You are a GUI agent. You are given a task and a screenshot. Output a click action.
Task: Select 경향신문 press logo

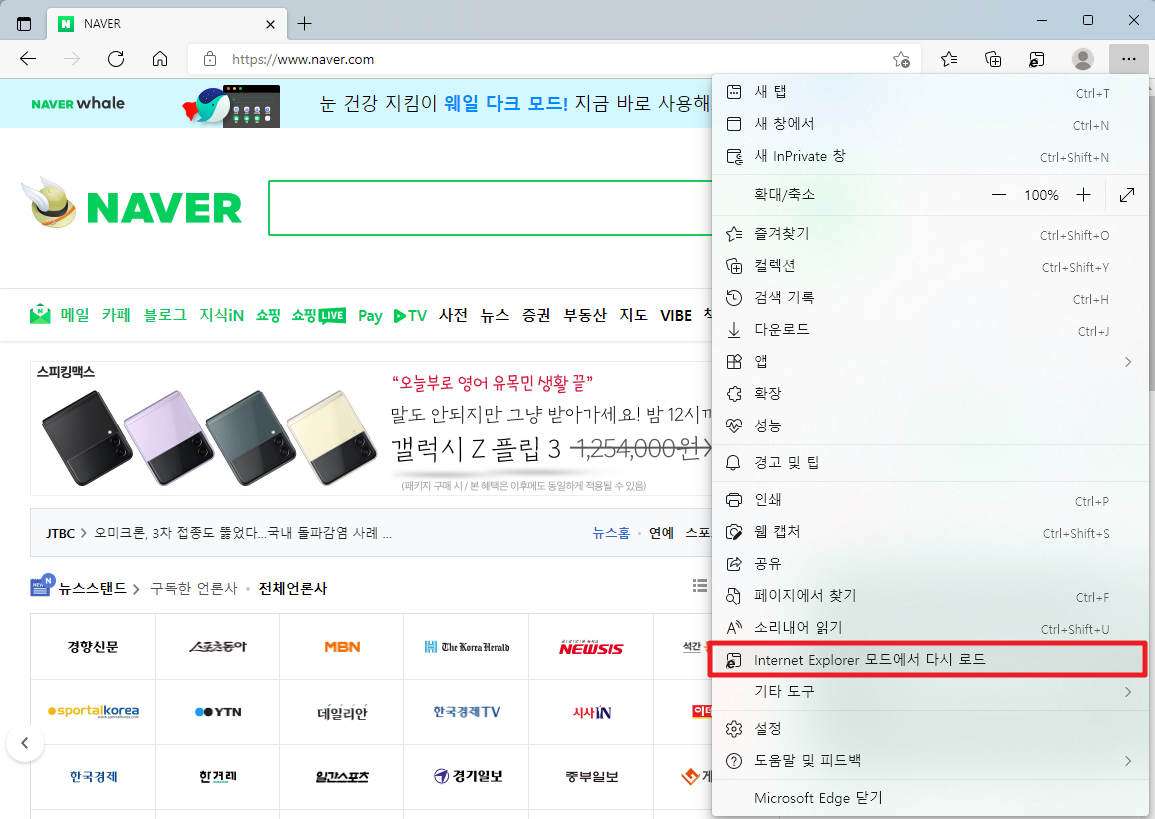(x=93, y=647)
